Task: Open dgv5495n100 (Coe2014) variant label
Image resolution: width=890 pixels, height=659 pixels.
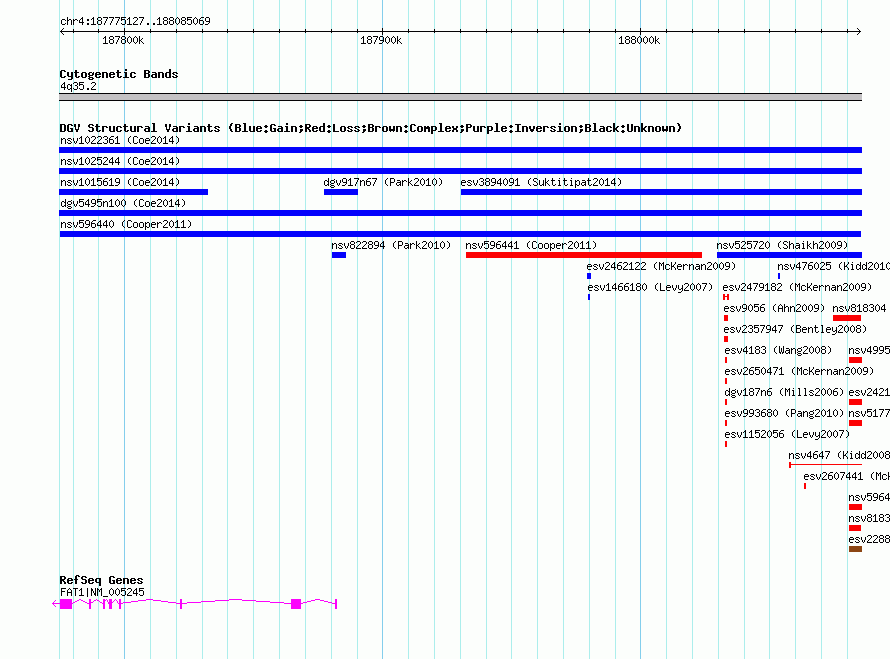Action: pyautogui.click(x=123, y=203)
